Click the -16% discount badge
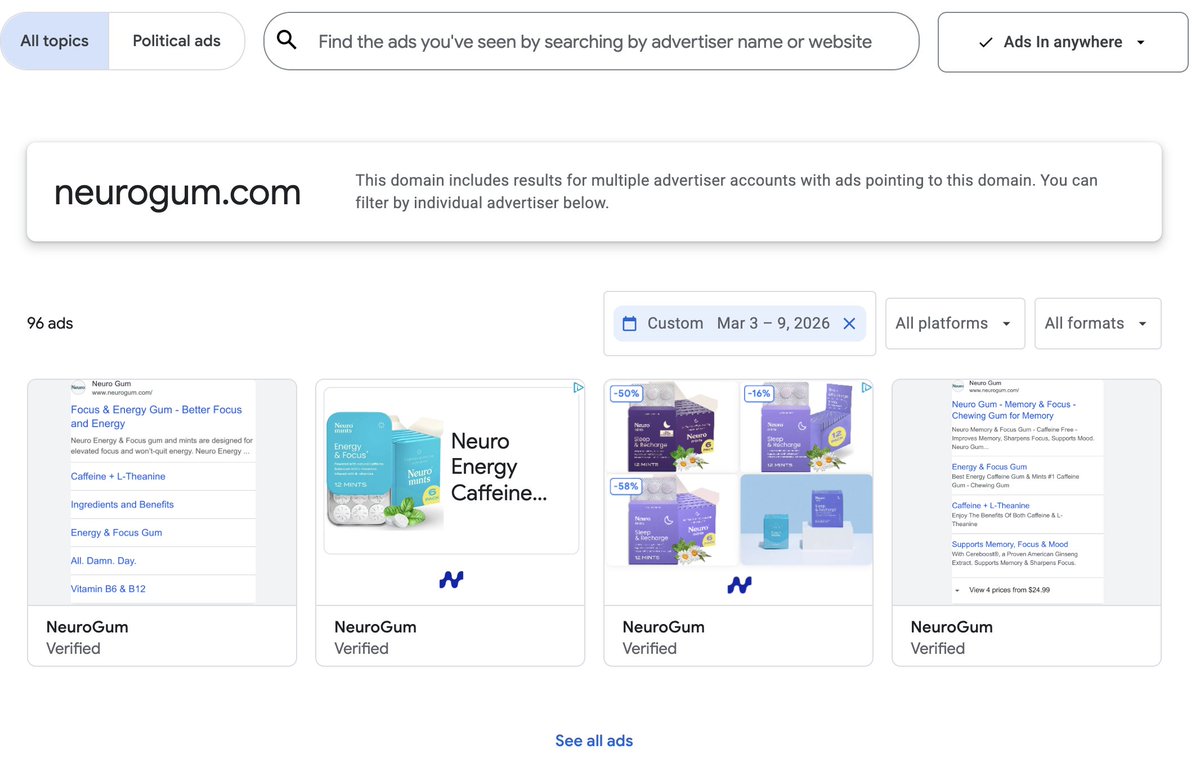Screen dimensions: 1200x781 coord(759,393)
